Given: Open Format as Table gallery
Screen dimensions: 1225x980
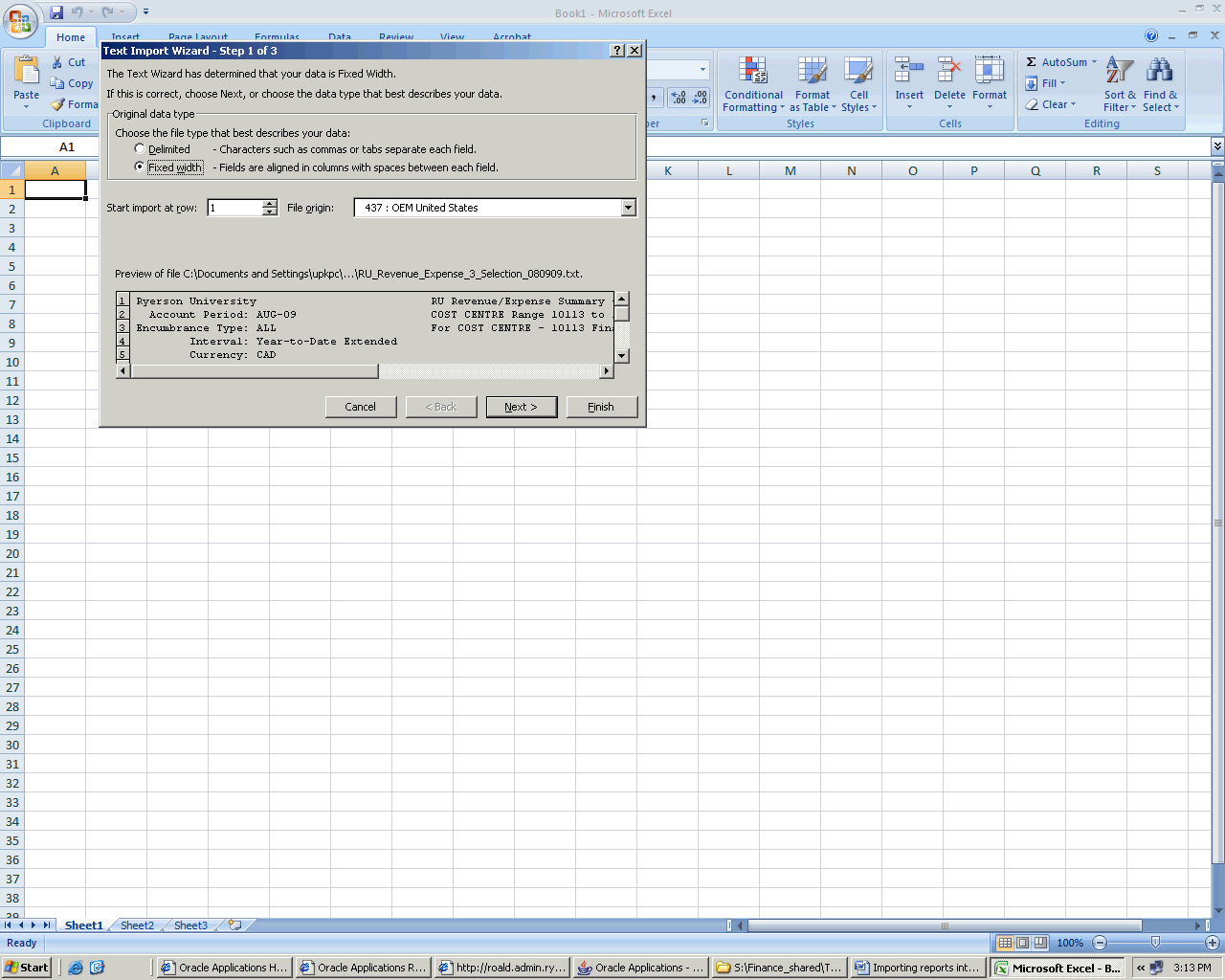Looking at the screenshot, I should (x=813, y=72).
